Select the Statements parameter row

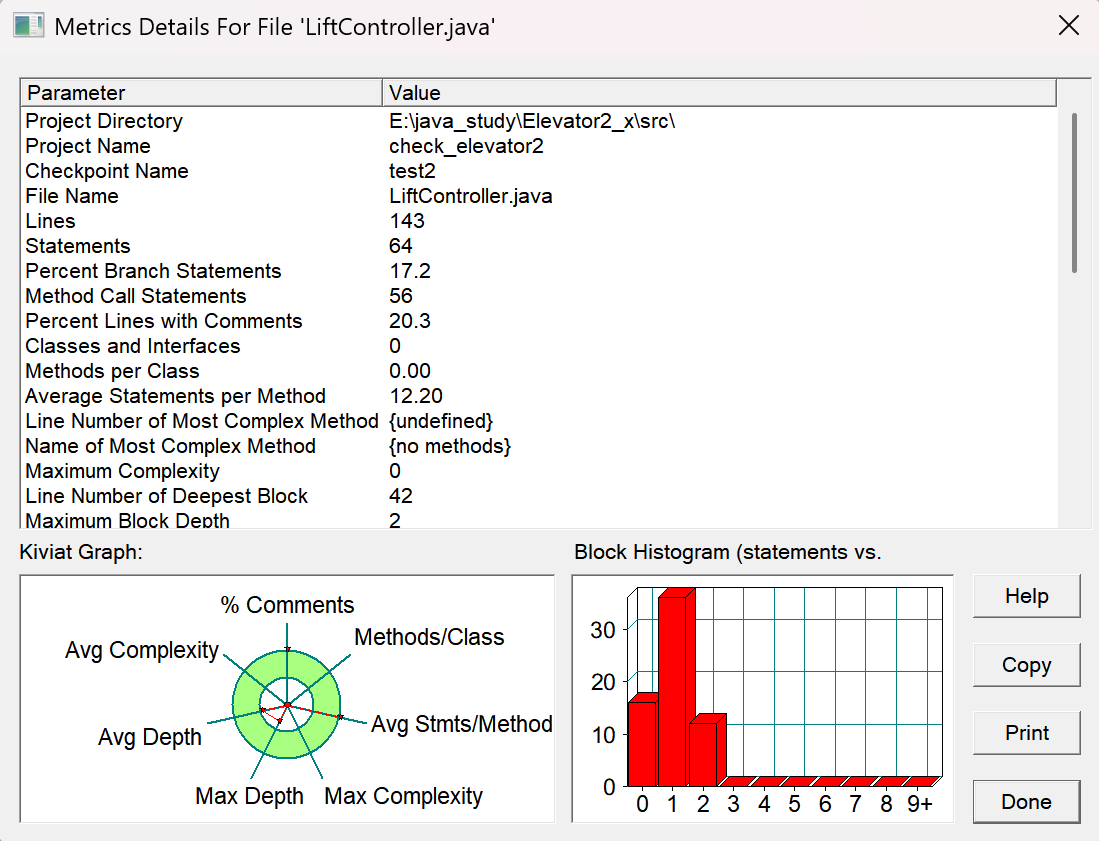pyautogui.click(x=538, y=246)
